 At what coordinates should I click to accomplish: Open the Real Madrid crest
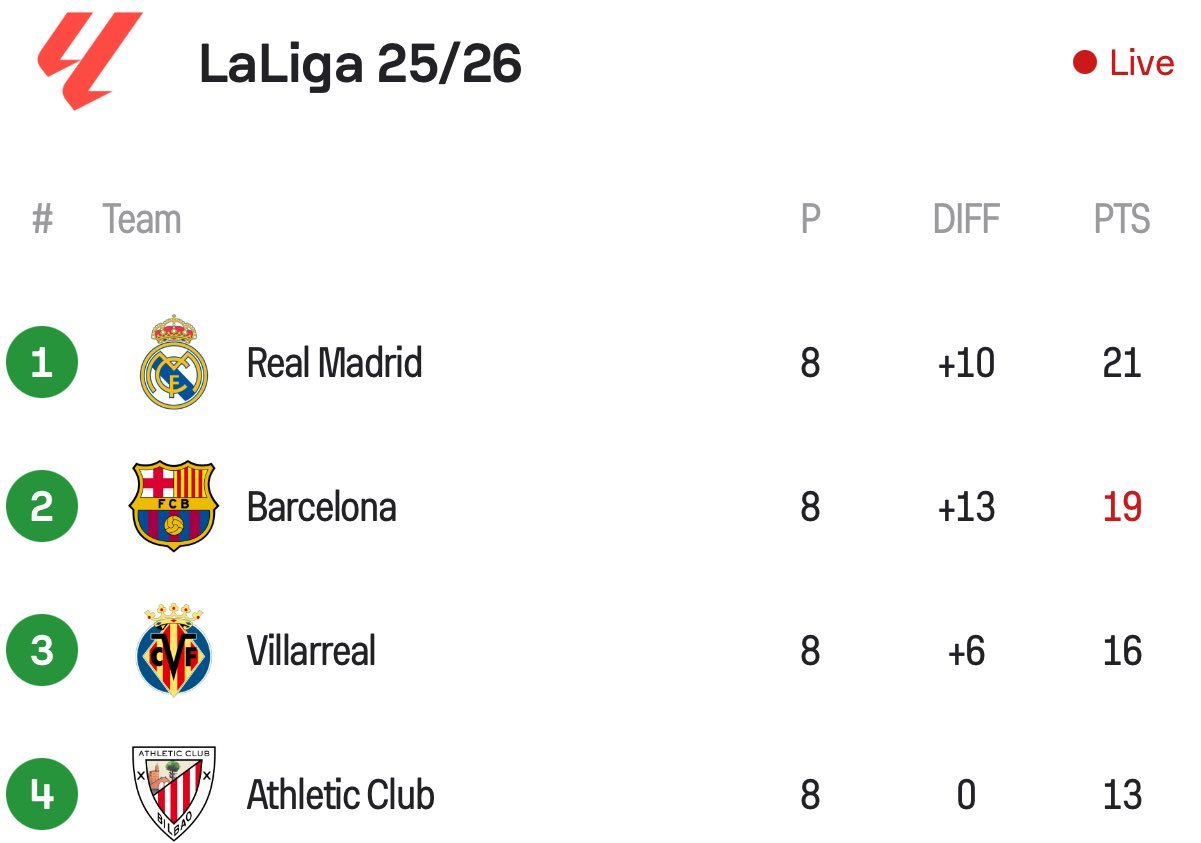[174, 362]
